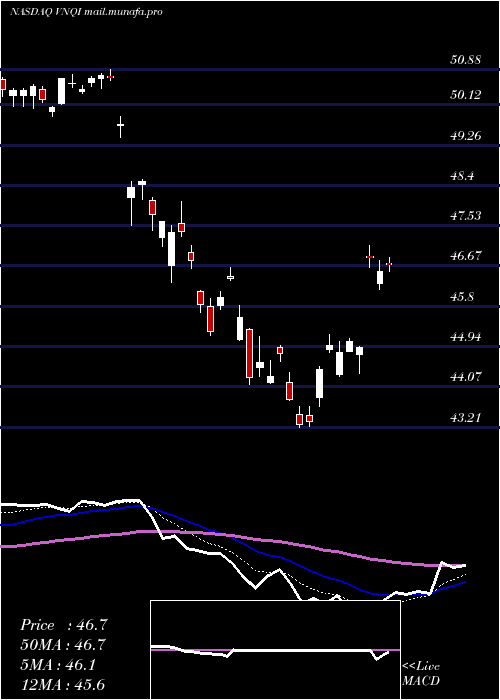Image resolution: width=500 pixels, height=700 pixels.
Task: Click the 49.26 price level label
Action: (466, 136)
